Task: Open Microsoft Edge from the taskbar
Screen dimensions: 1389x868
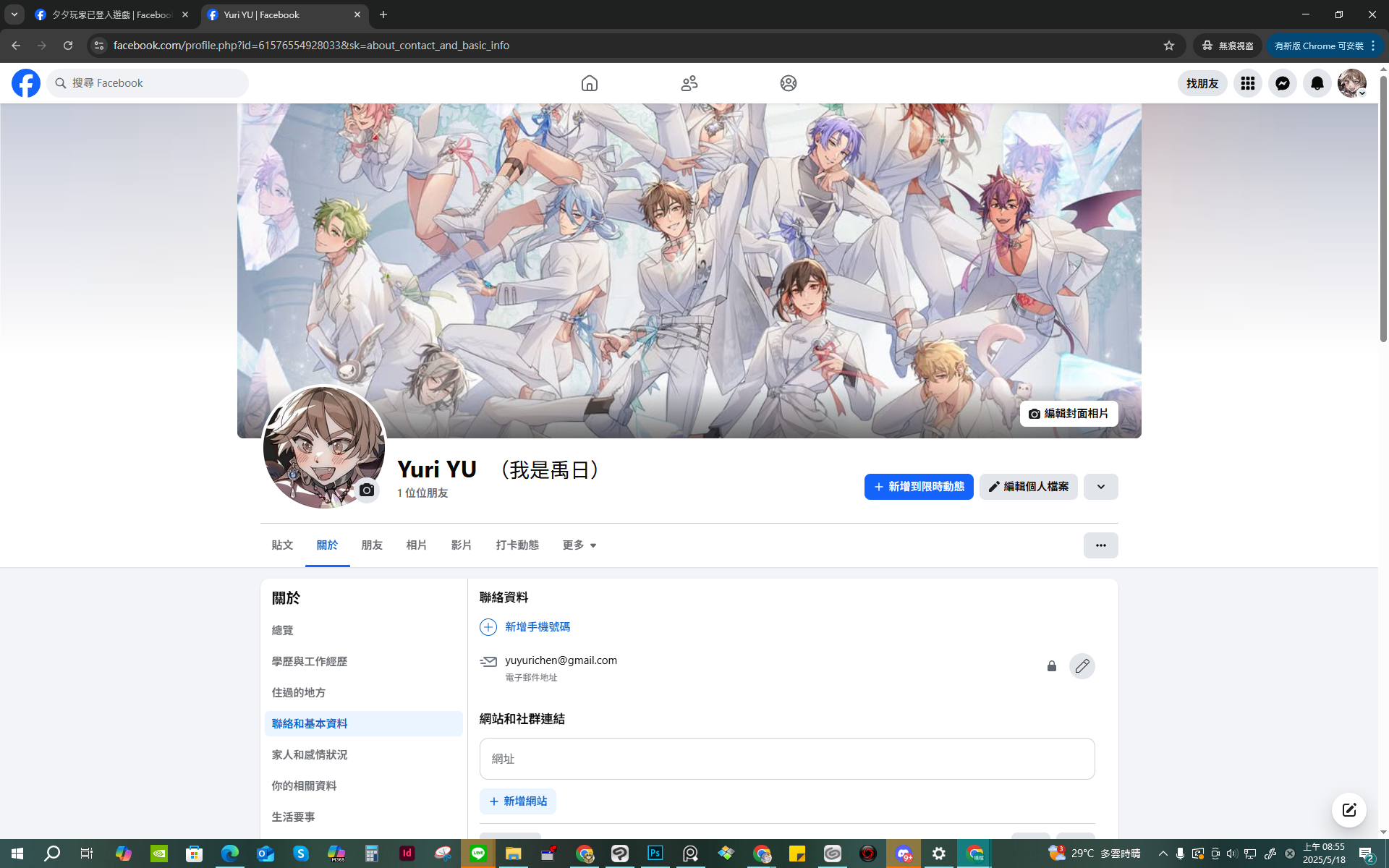Action: coord(230,854)
